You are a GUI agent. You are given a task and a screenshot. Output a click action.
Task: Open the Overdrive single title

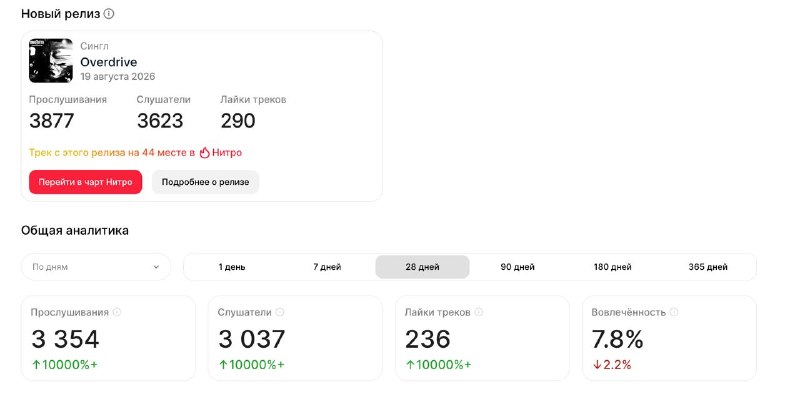109,62
